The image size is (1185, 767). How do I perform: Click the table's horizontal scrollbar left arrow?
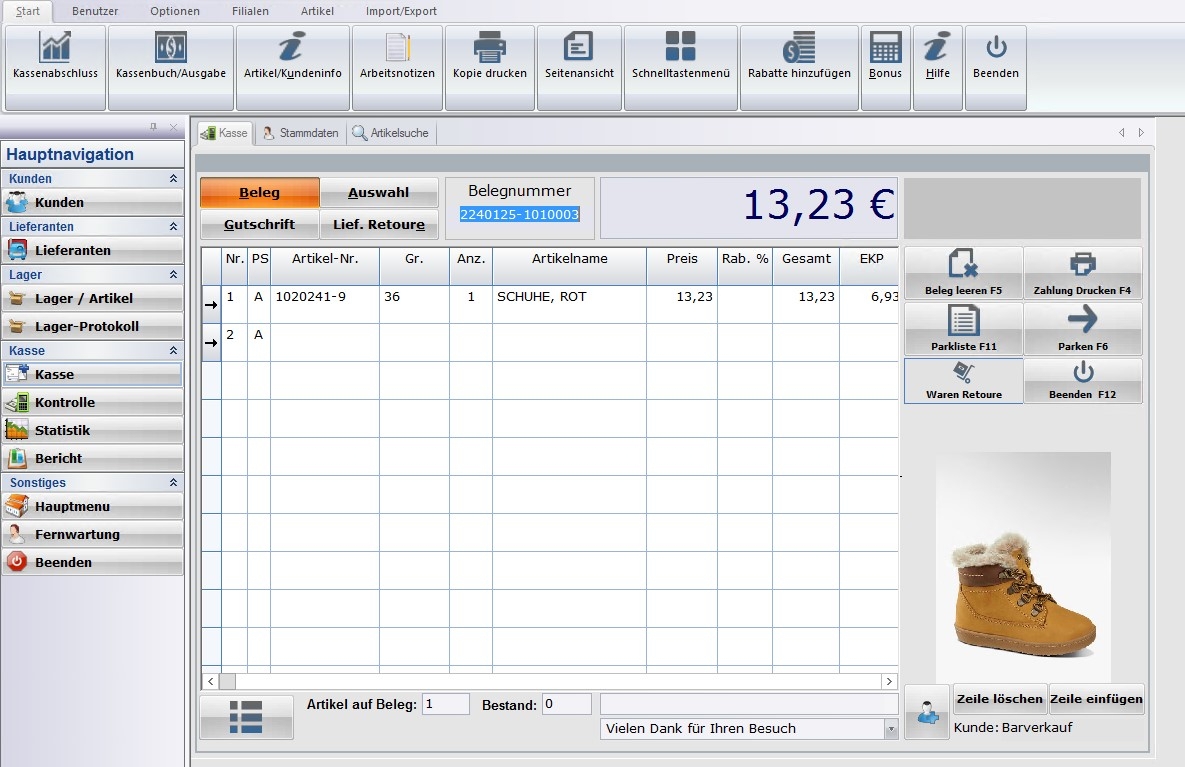tap(211, 682)
